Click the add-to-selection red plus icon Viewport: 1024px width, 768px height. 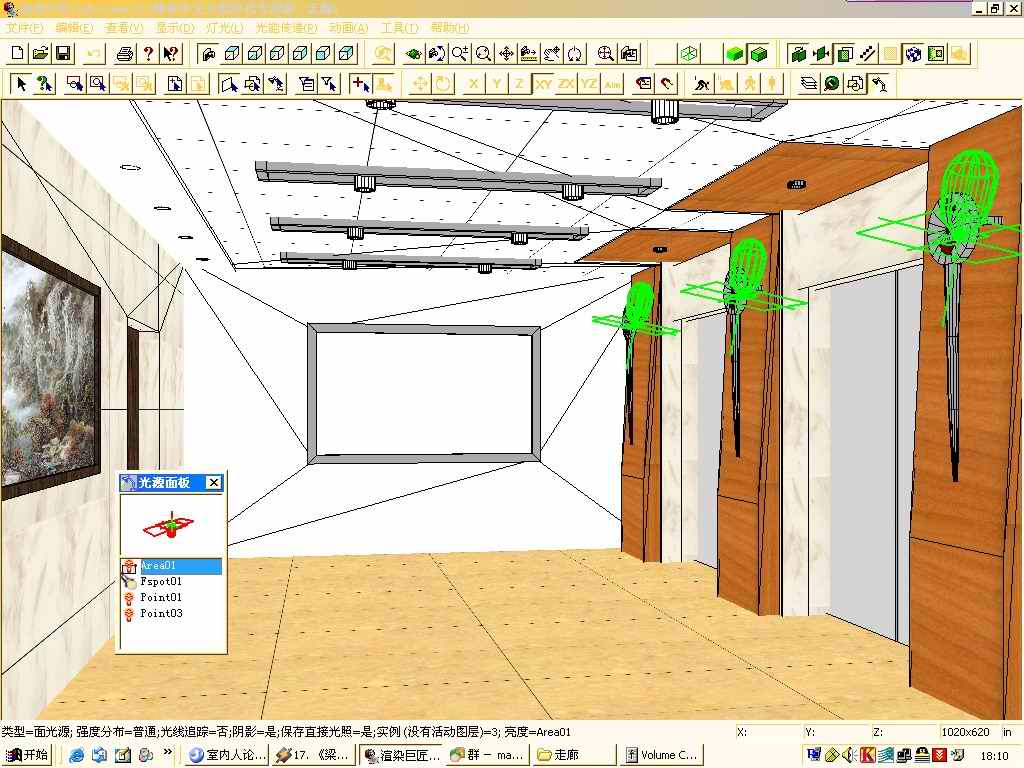(360, 84)
